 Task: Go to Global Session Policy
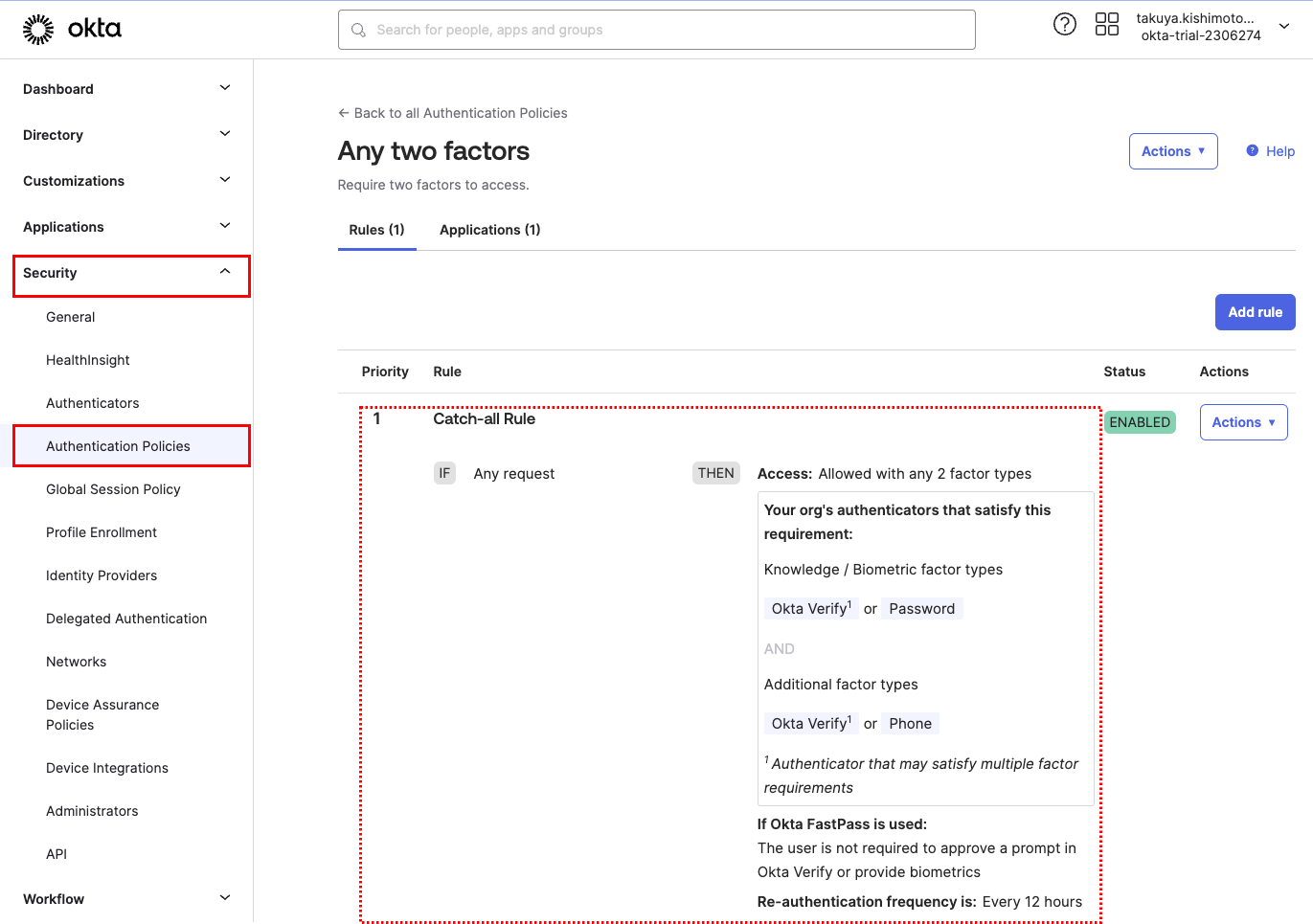(x=113, y=489)
